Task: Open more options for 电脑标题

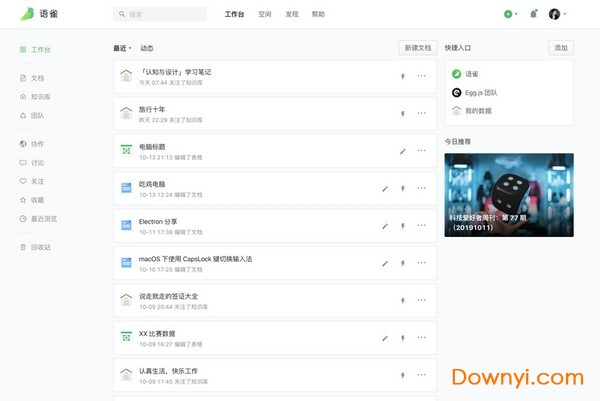Action: [422, 151]
